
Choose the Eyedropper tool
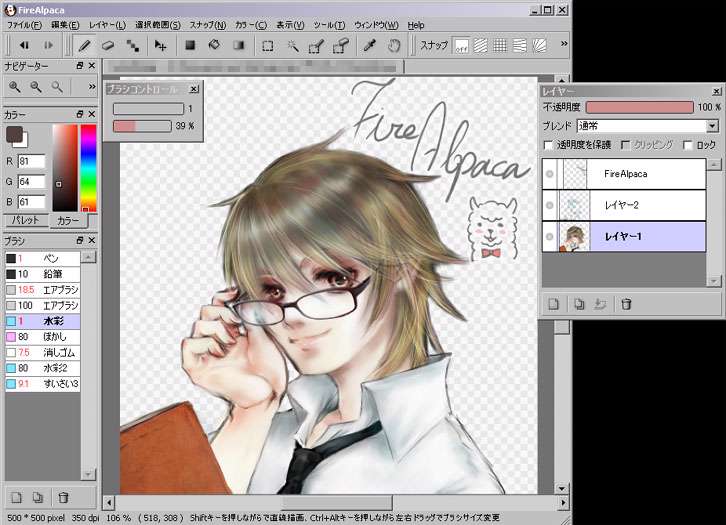(x=368, y=45)
